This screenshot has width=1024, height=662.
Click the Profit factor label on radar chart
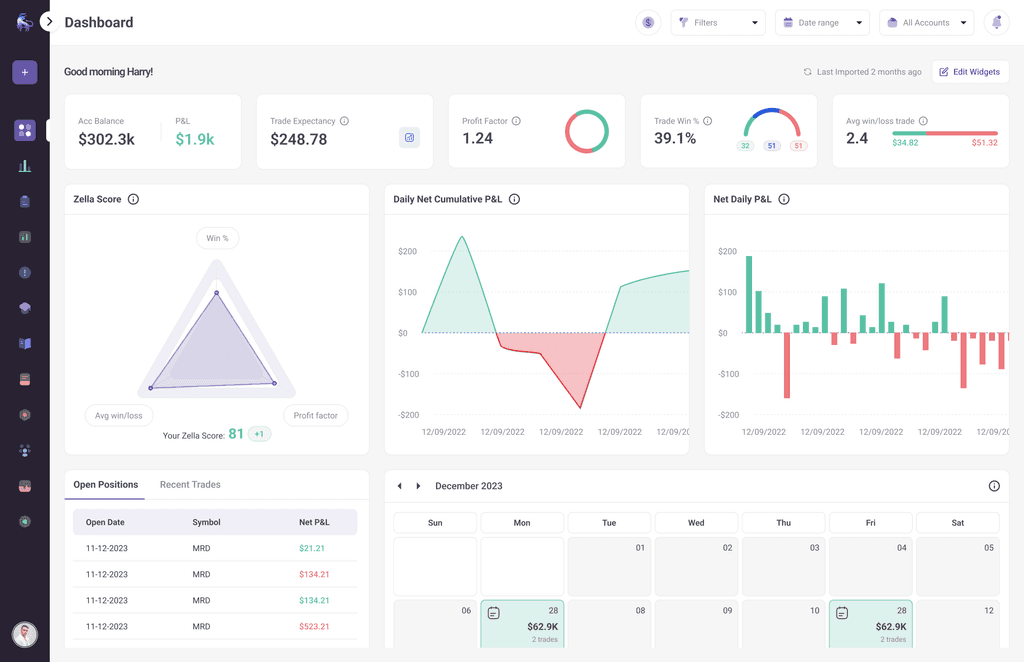coord(315,415)
